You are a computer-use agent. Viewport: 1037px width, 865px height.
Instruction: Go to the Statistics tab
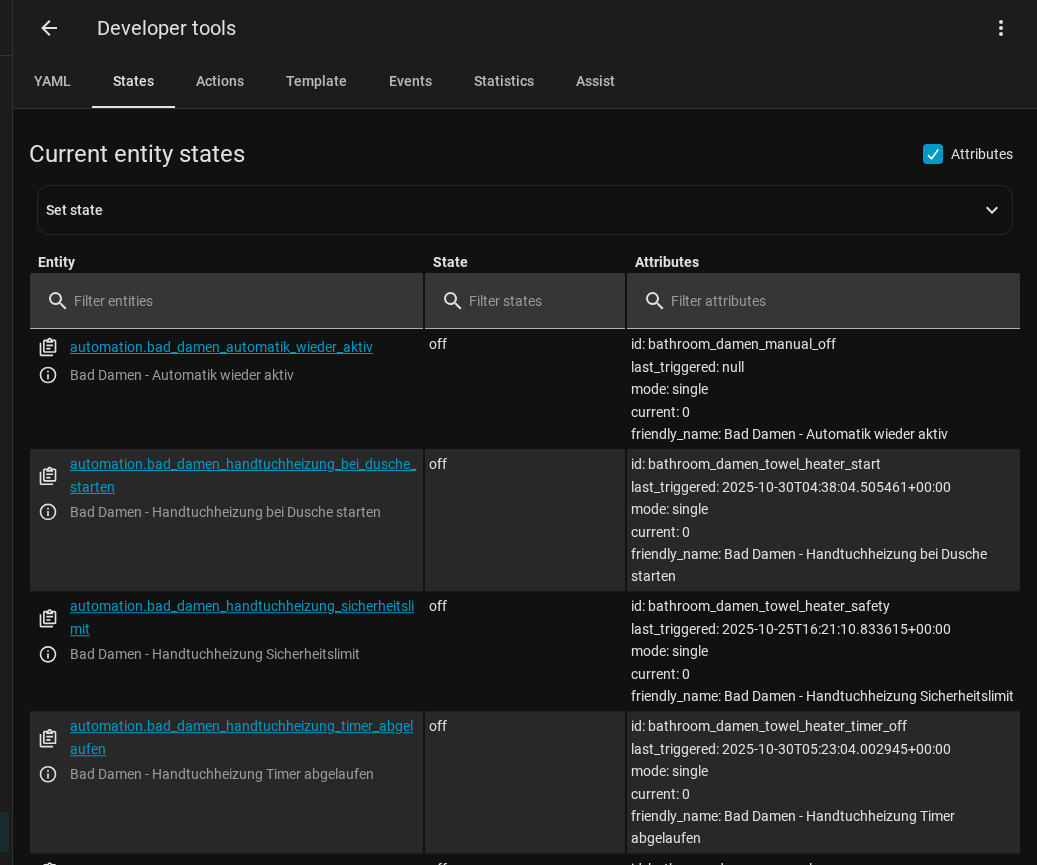point(504,81)
